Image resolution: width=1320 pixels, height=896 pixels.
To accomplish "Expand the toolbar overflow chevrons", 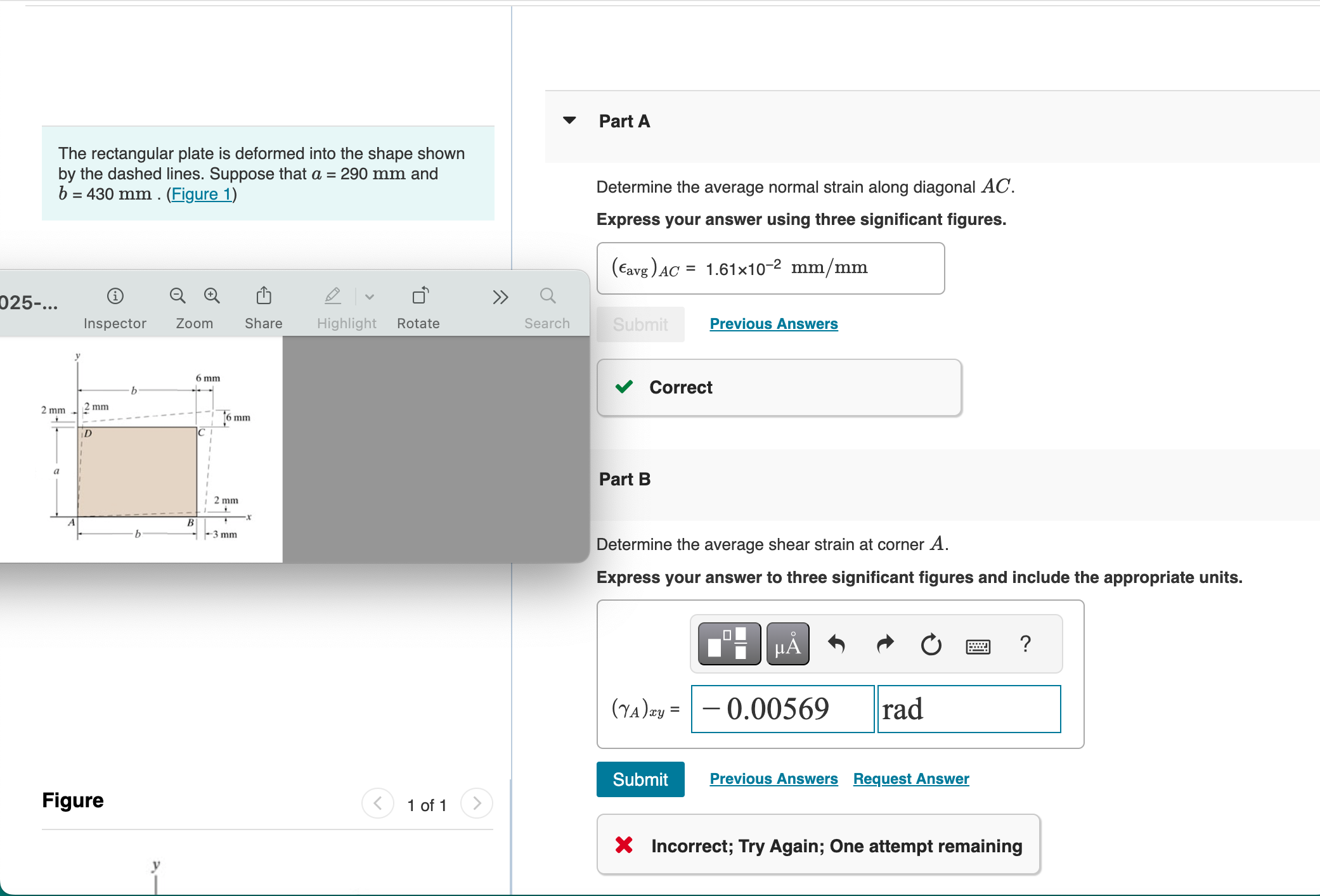I will pos(500,297).
